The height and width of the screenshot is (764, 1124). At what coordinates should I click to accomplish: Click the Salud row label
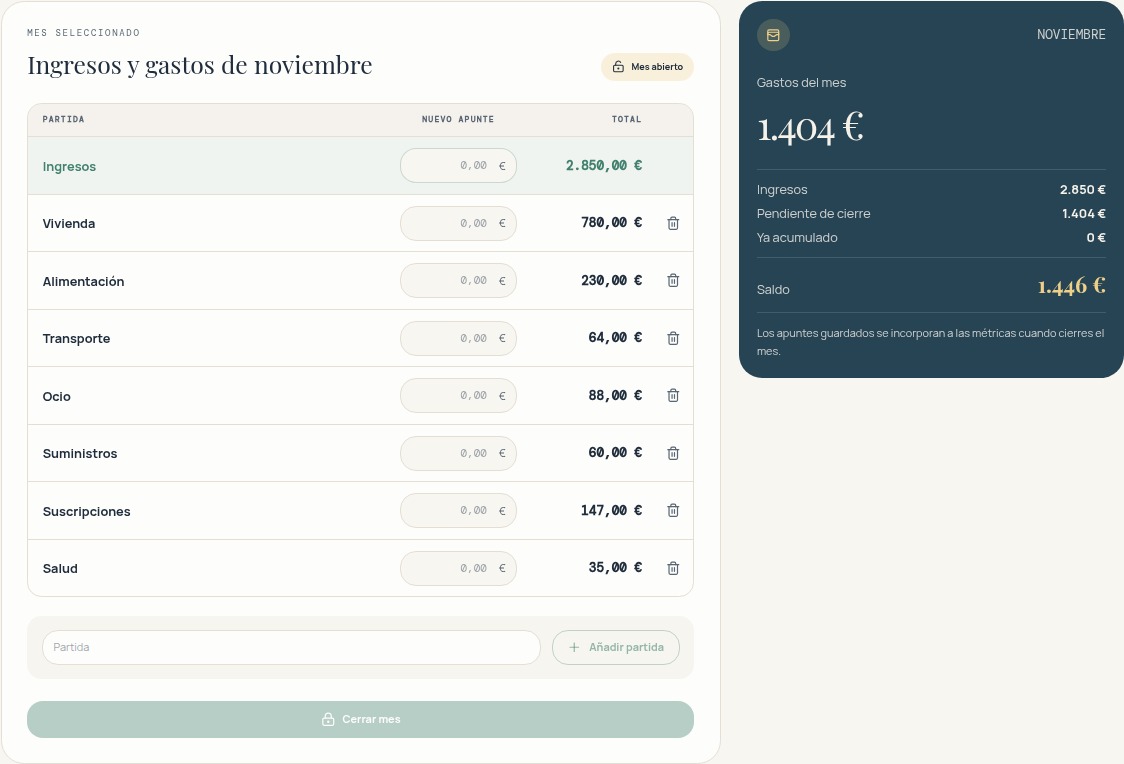tap(60, 568)
